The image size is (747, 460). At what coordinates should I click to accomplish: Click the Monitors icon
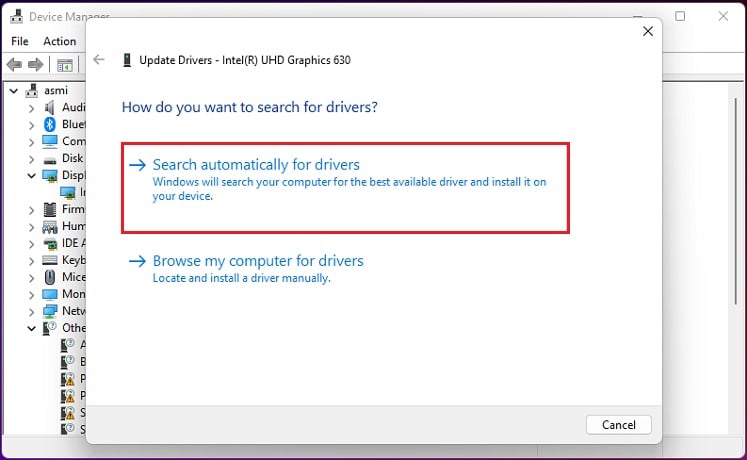click(50, 294)
